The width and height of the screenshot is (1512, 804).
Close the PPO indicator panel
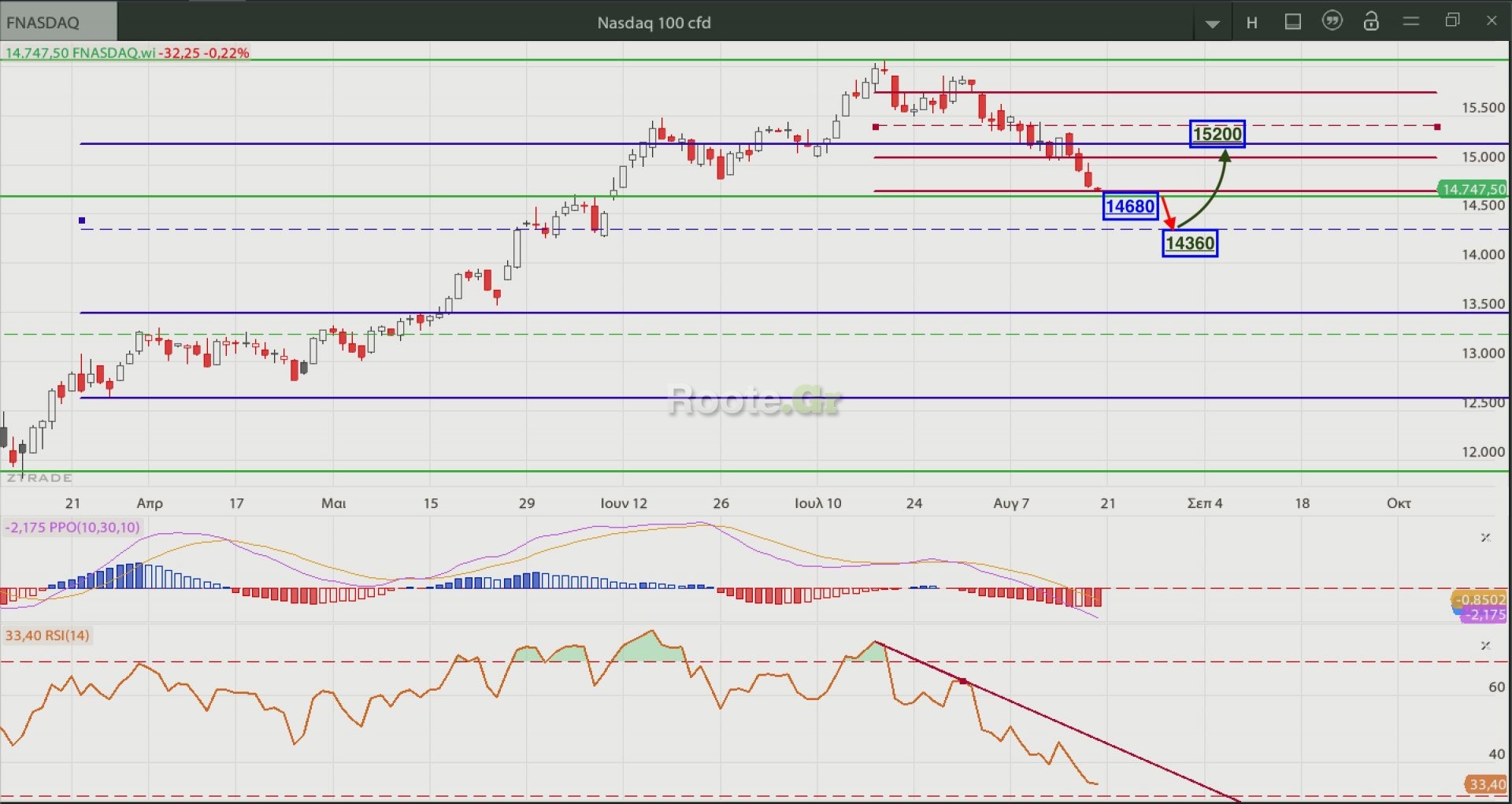pyautogui.click(x=1485, y=538)
